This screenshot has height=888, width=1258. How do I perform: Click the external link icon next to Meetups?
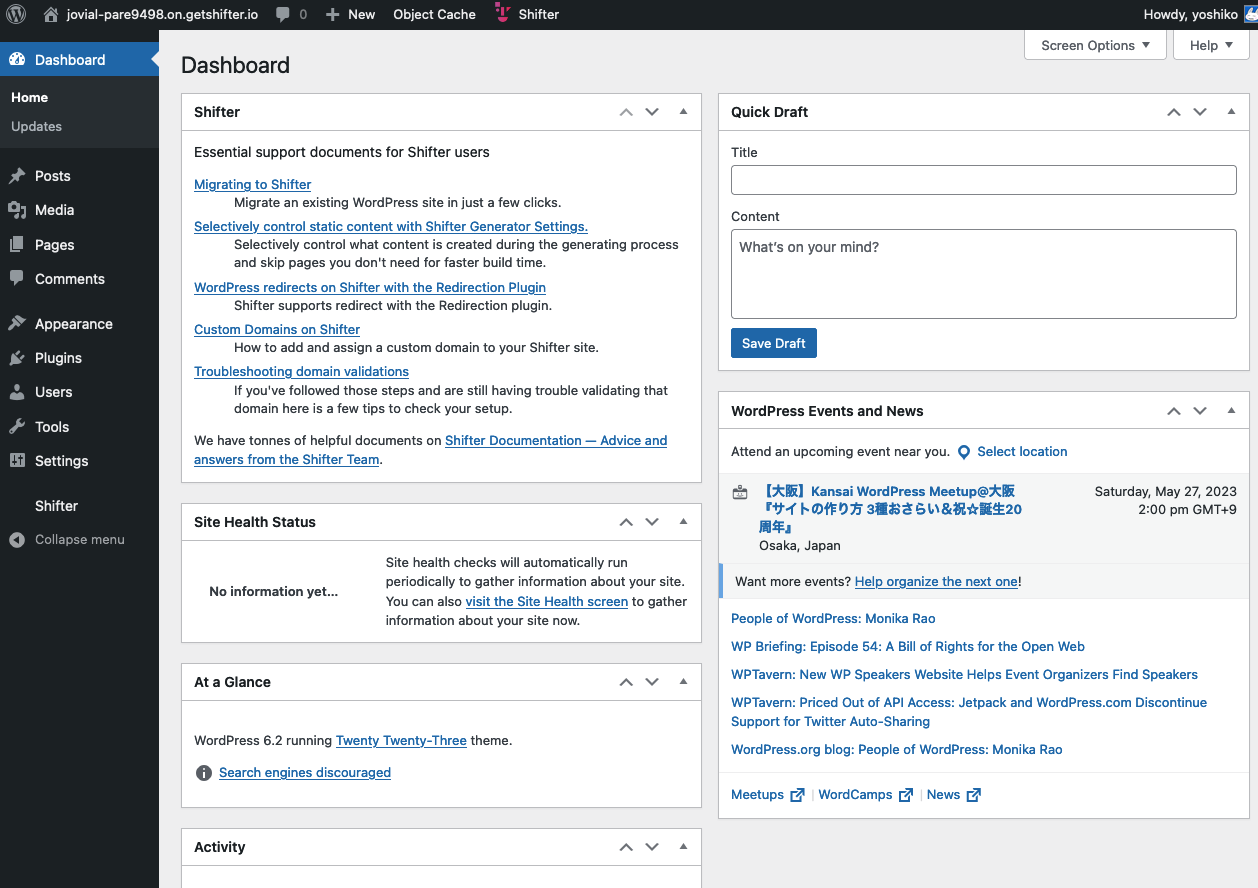(797, 795)
